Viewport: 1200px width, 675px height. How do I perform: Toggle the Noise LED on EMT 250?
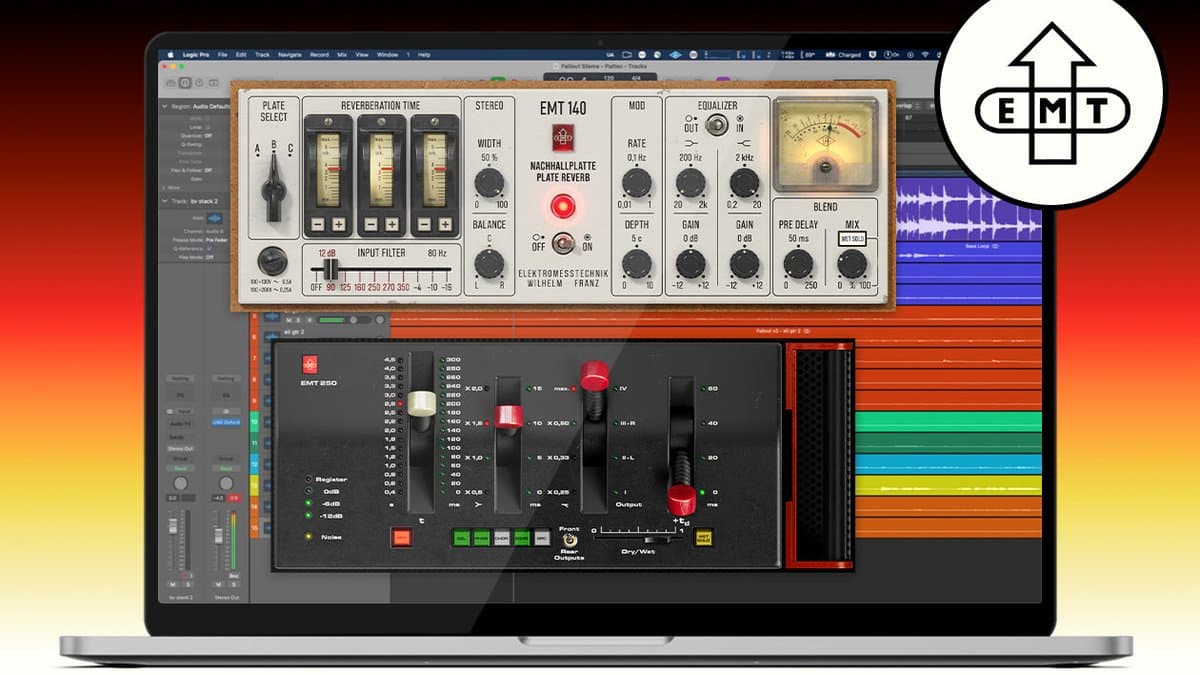[309, 537]
